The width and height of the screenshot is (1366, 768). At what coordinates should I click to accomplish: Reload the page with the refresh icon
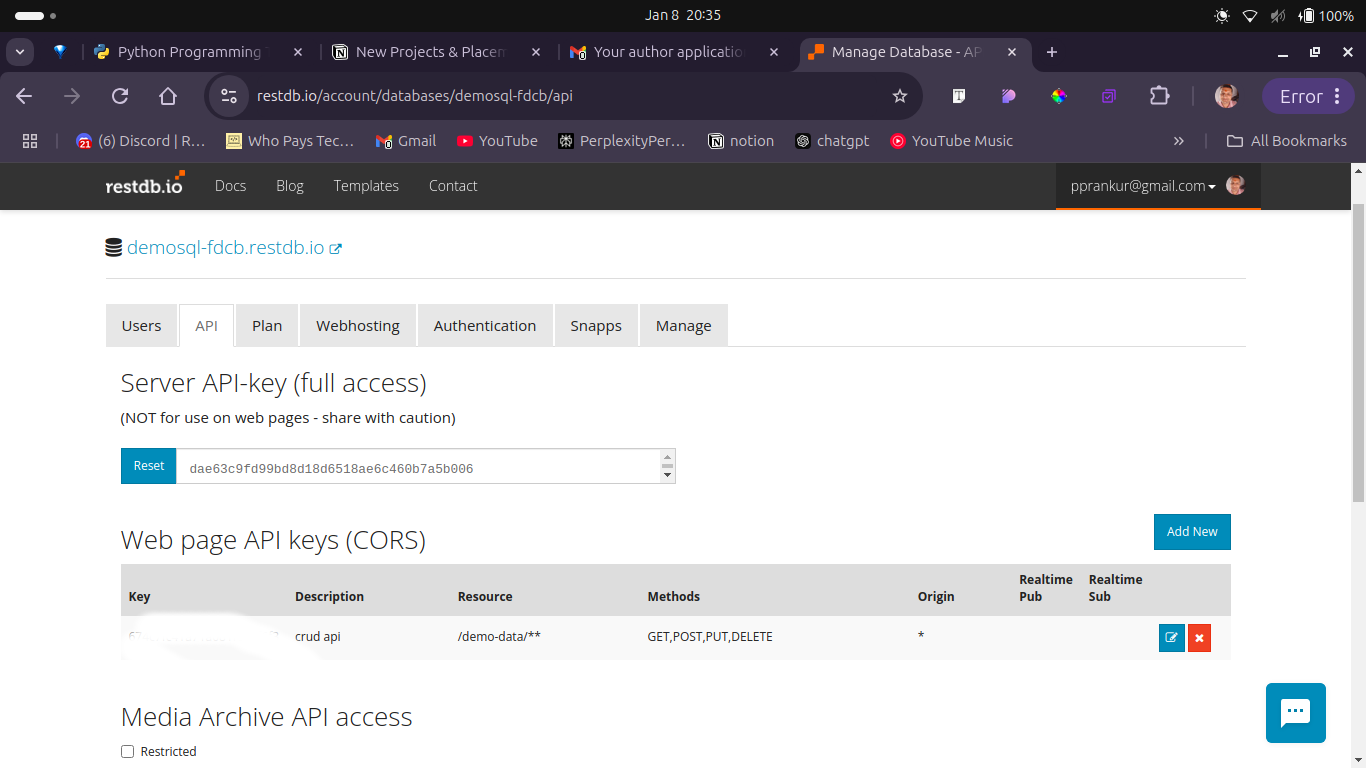(x=120, y=96)
